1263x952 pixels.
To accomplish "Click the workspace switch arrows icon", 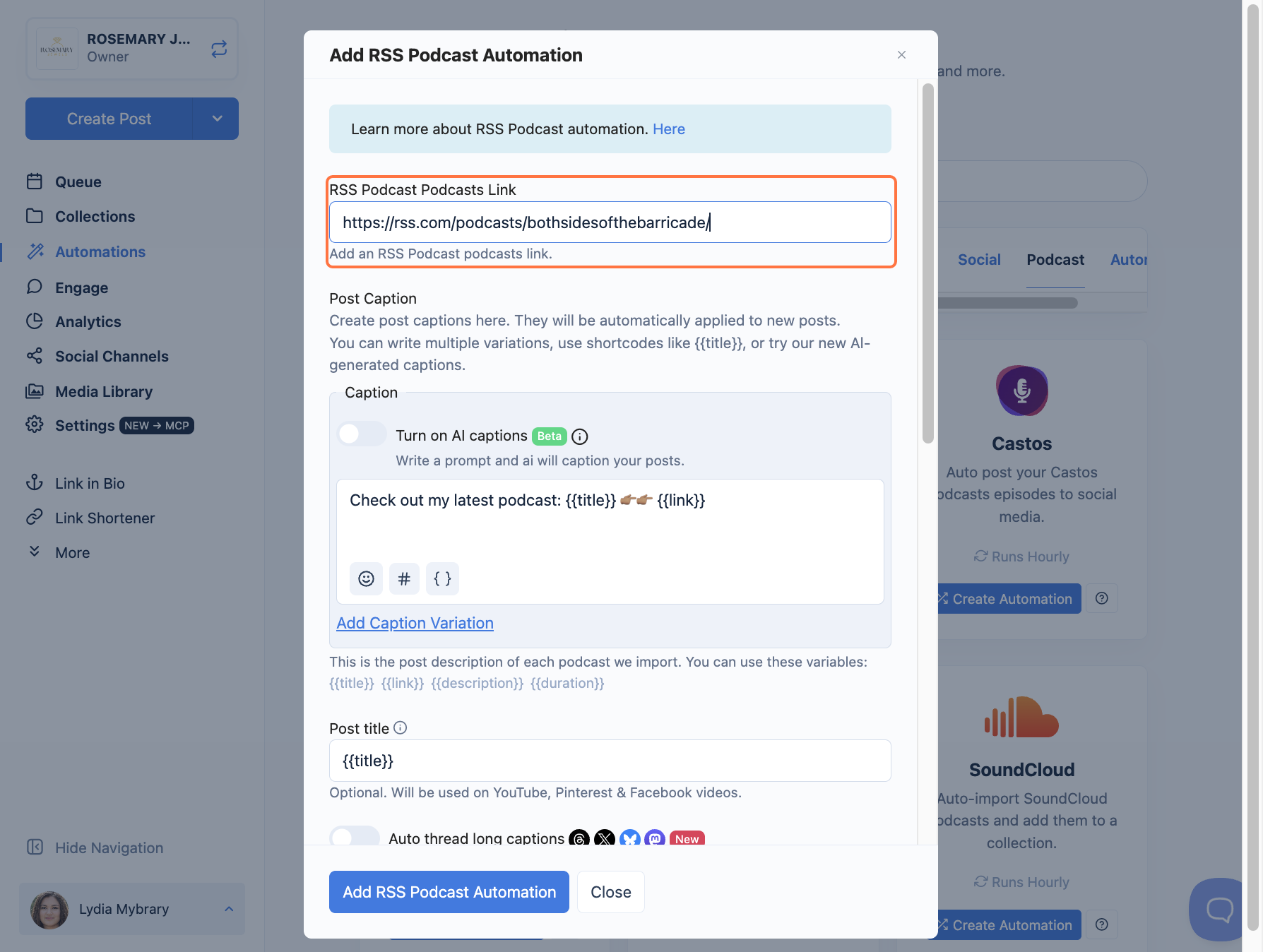I will 219,49.
